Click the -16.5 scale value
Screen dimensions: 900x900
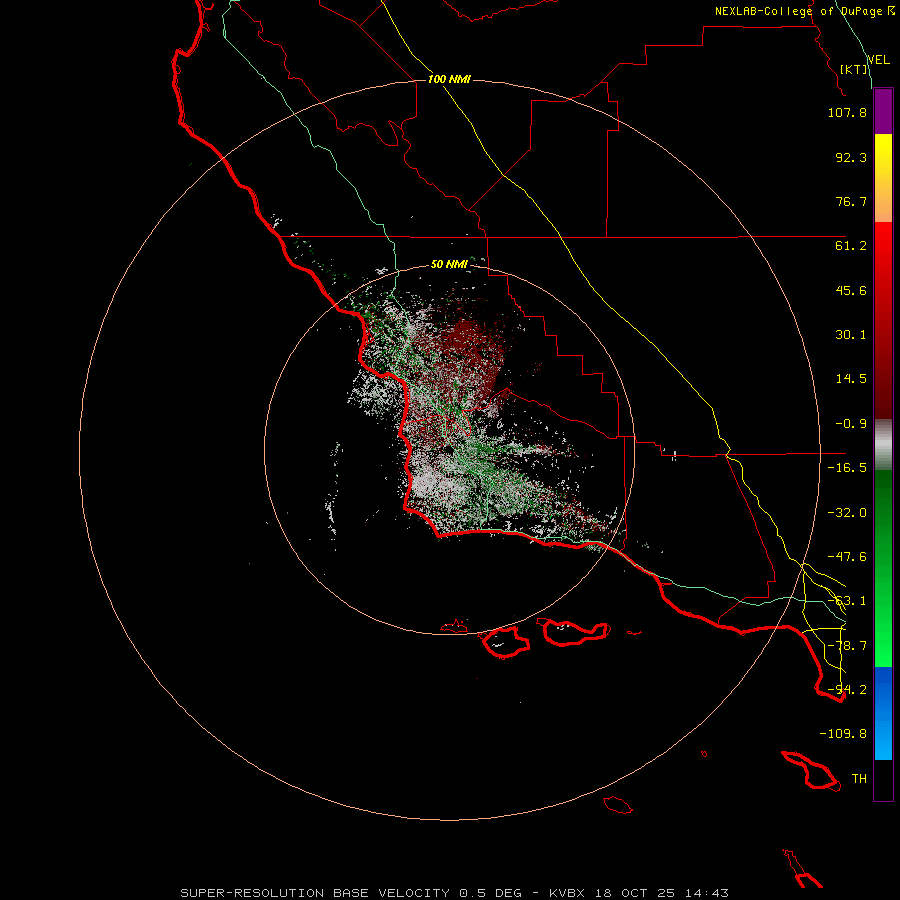pos(847,468)
